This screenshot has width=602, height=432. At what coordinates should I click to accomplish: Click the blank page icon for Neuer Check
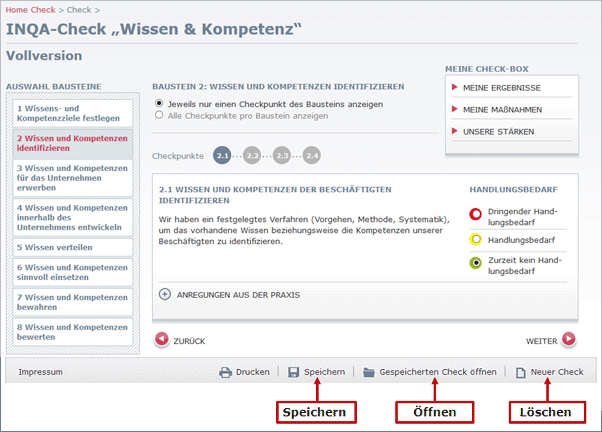[x=521, y=372]
